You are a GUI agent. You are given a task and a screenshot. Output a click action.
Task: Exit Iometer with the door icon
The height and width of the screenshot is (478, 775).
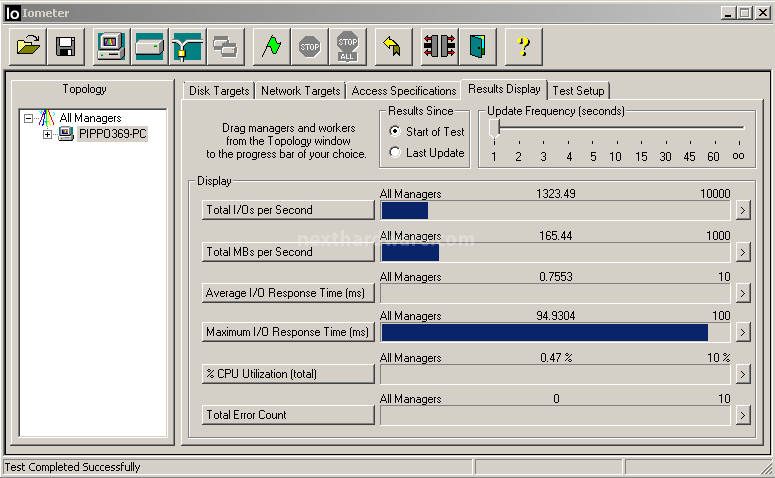(x=477, y=46)
